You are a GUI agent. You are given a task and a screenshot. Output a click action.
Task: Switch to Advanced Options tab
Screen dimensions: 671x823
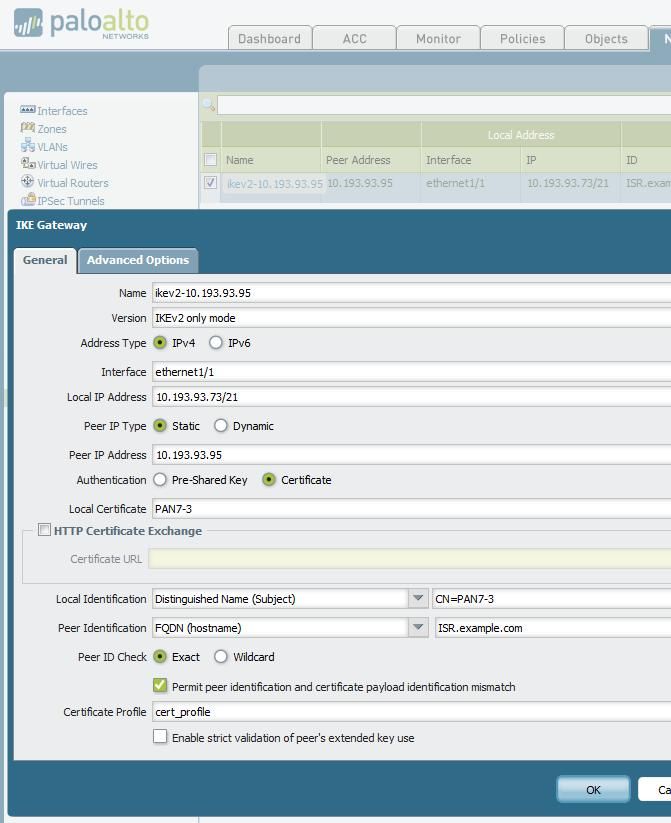[138, 260]
